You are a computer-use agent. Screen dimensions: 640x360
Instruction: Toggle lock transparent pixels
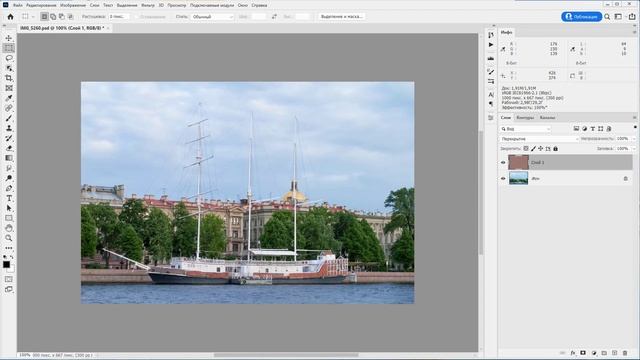[526, 149]
